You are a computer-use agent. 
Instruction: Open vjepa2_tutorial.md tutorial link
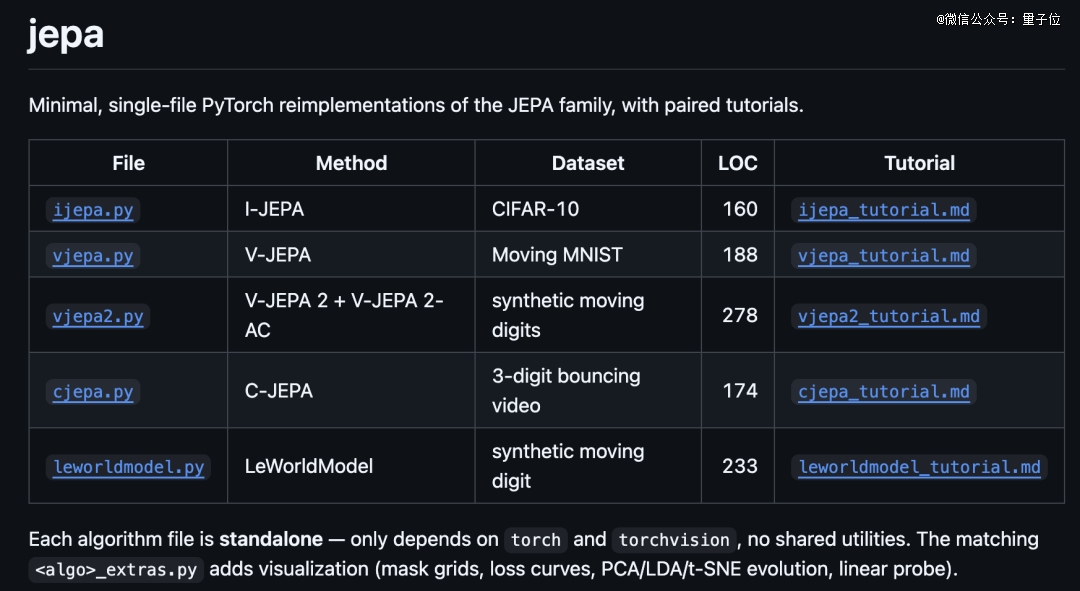click(889, 316)
